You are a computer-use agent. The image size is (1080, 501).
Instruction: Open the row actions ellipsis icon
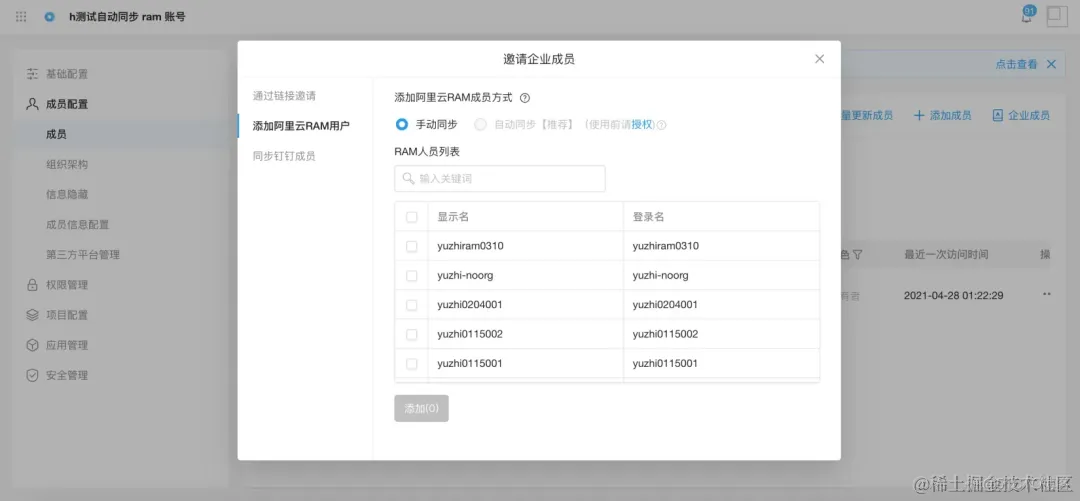(1047, 294)
